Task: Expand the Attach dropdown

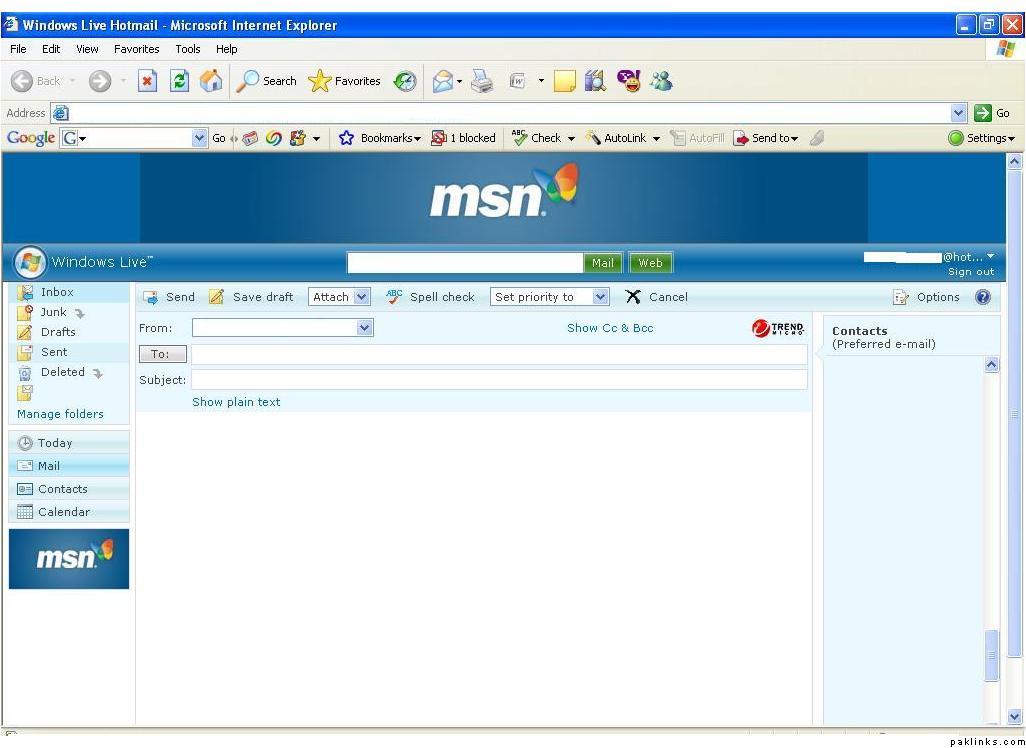Action: pos(339,297)
